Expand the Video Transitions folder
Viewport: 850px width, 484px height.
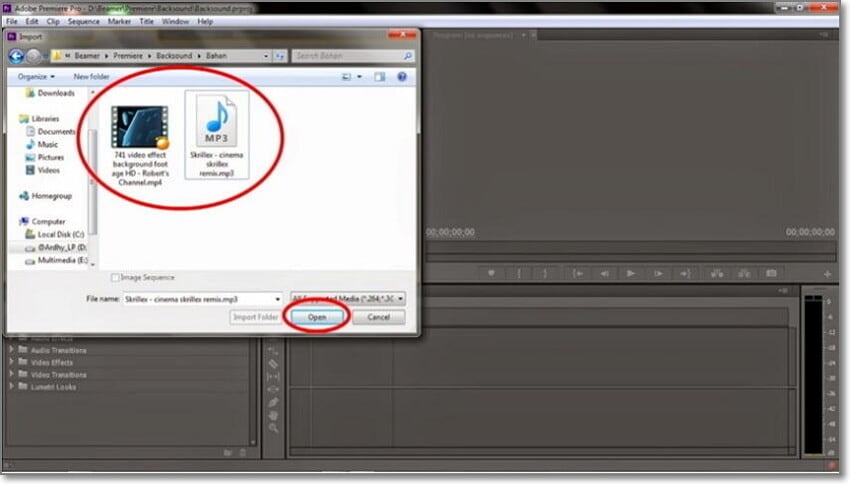coord(11,375)
